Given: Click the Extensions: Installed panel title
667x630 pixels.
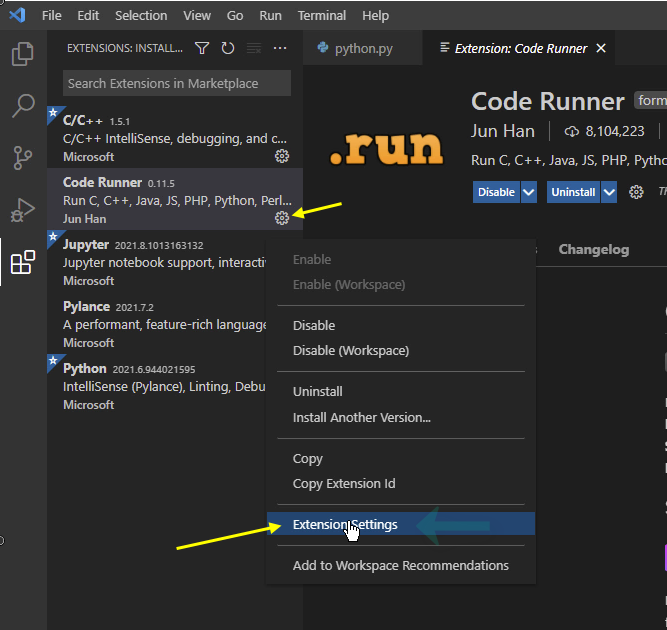Looking at the screenshot, I should tap(125, 48).
